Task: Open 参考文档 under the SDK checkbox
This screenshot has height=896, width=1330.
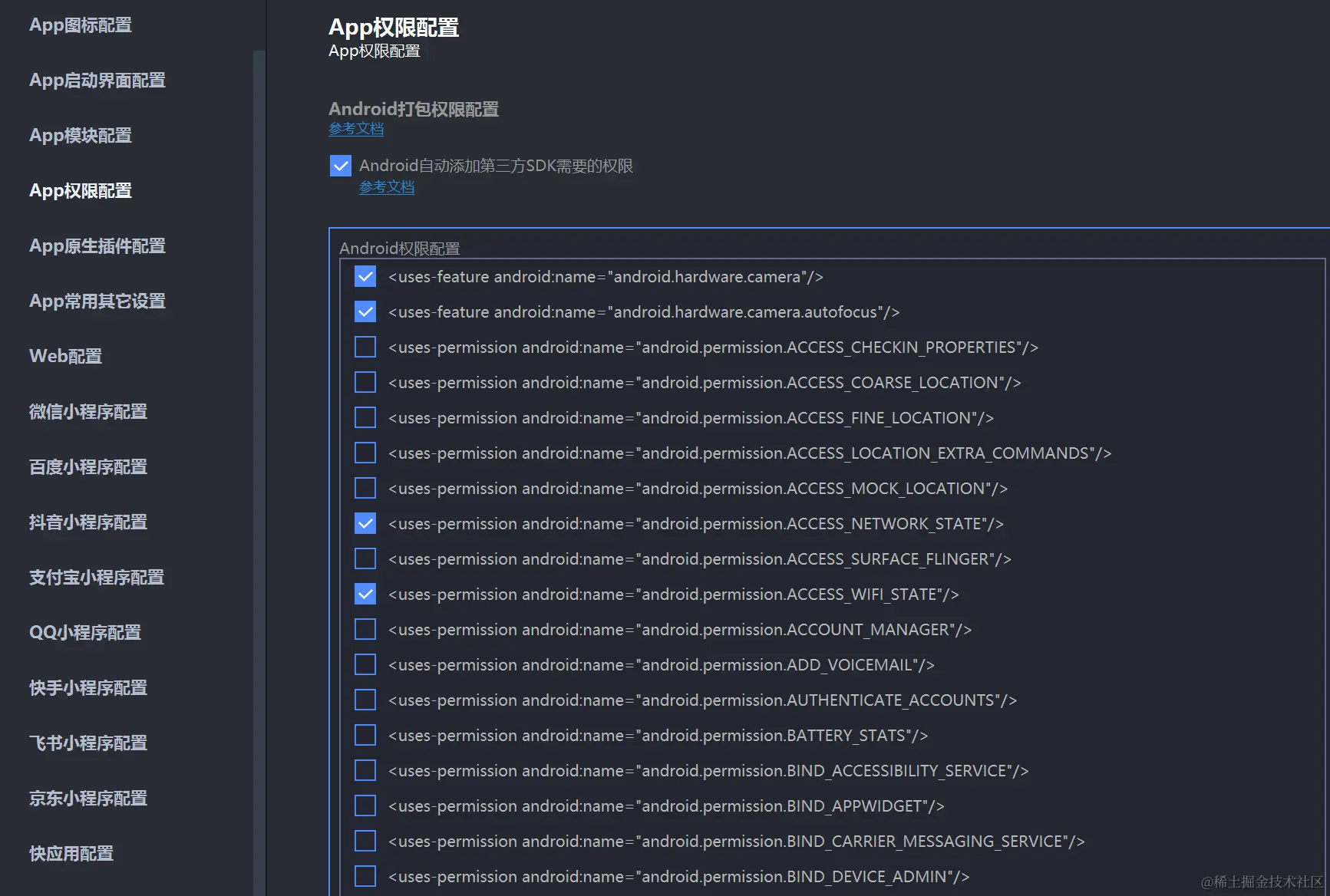Action: 387,186
